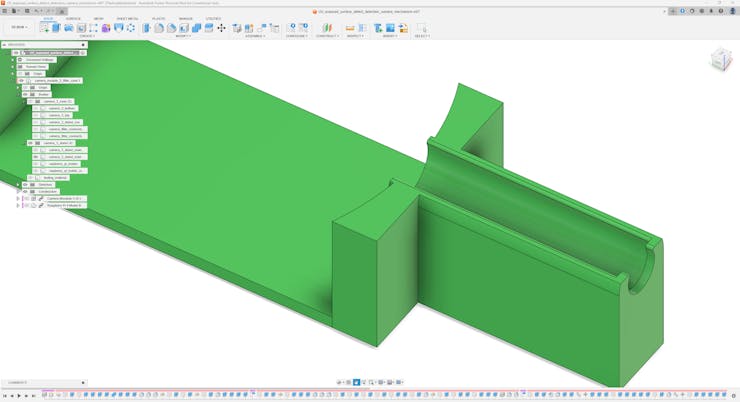The image size is (740, 402).
Task: Click the ViewCube in the corner
Action: point(720,61)
